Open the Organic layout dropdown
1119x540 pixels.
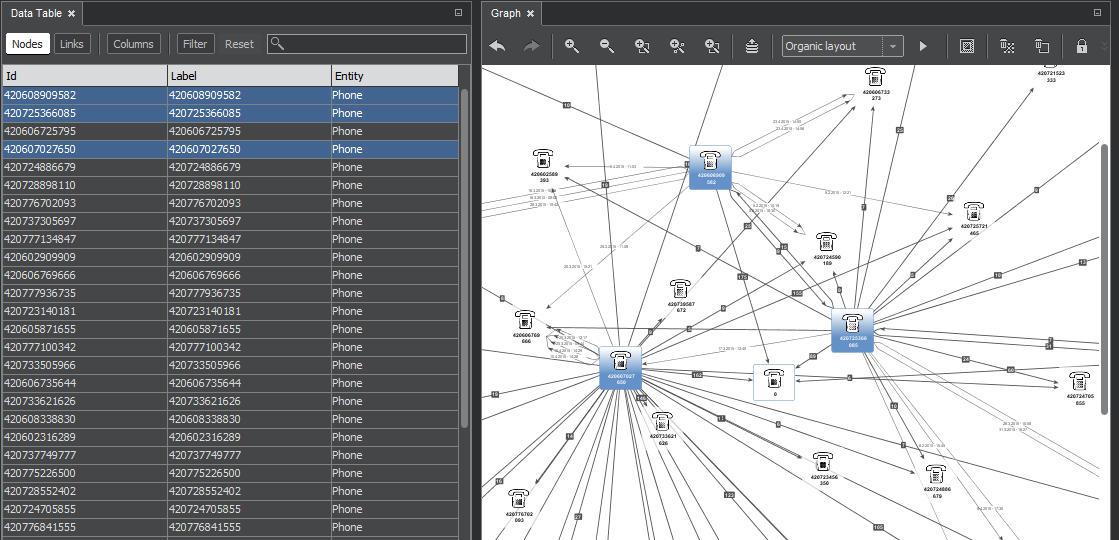(893, 46)
